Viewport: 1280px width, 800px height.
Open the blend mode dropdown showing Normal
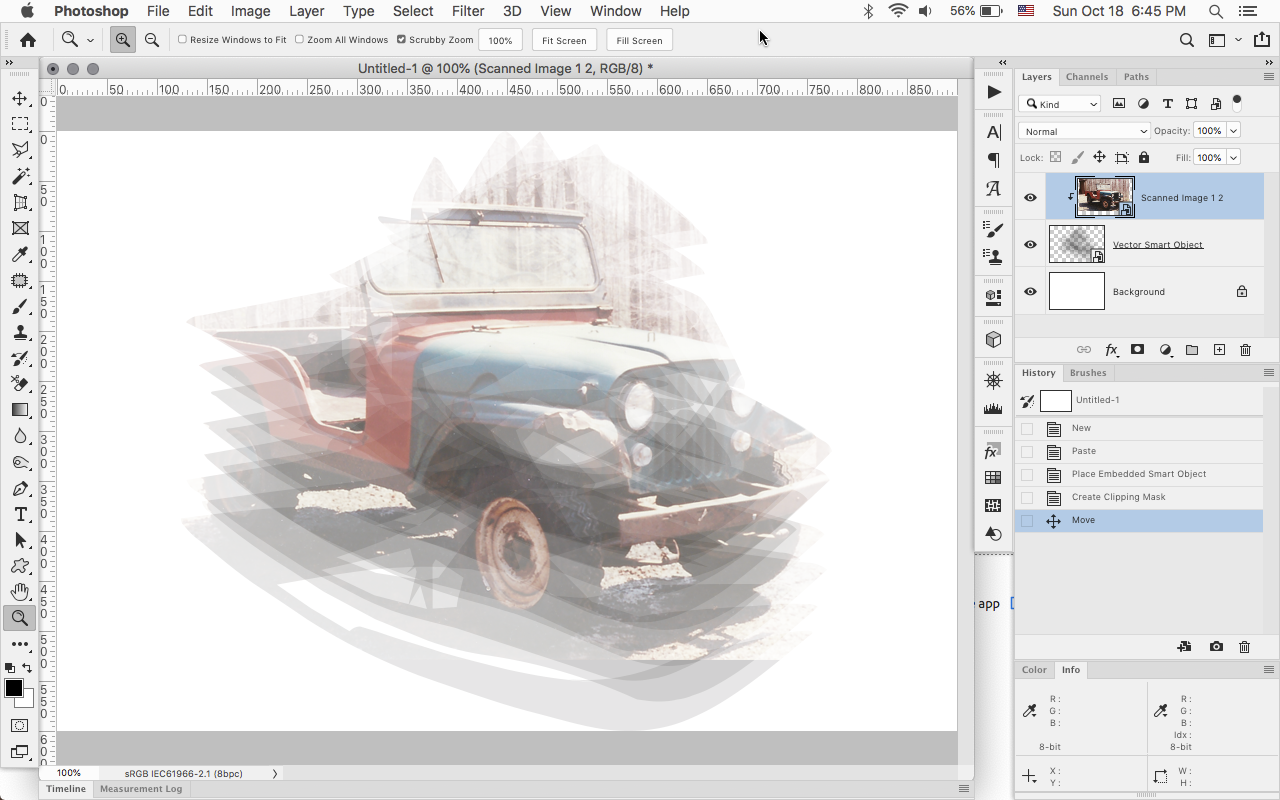tap(1084, 130)
